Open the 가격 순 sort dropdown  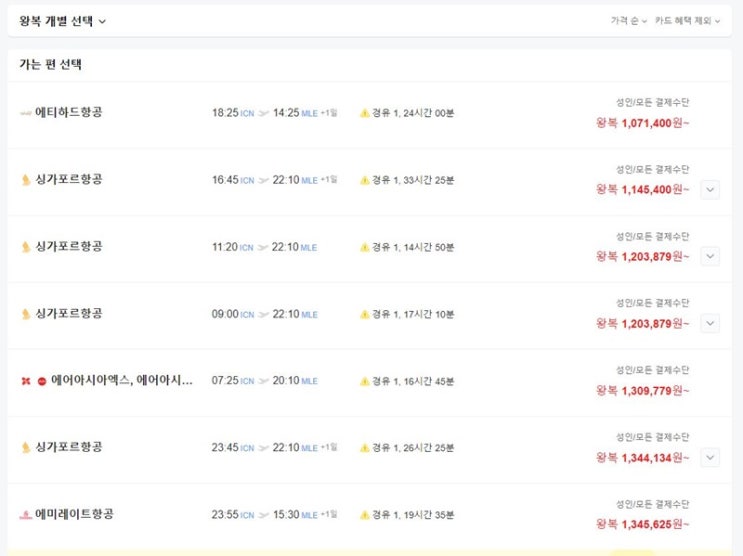629,21
